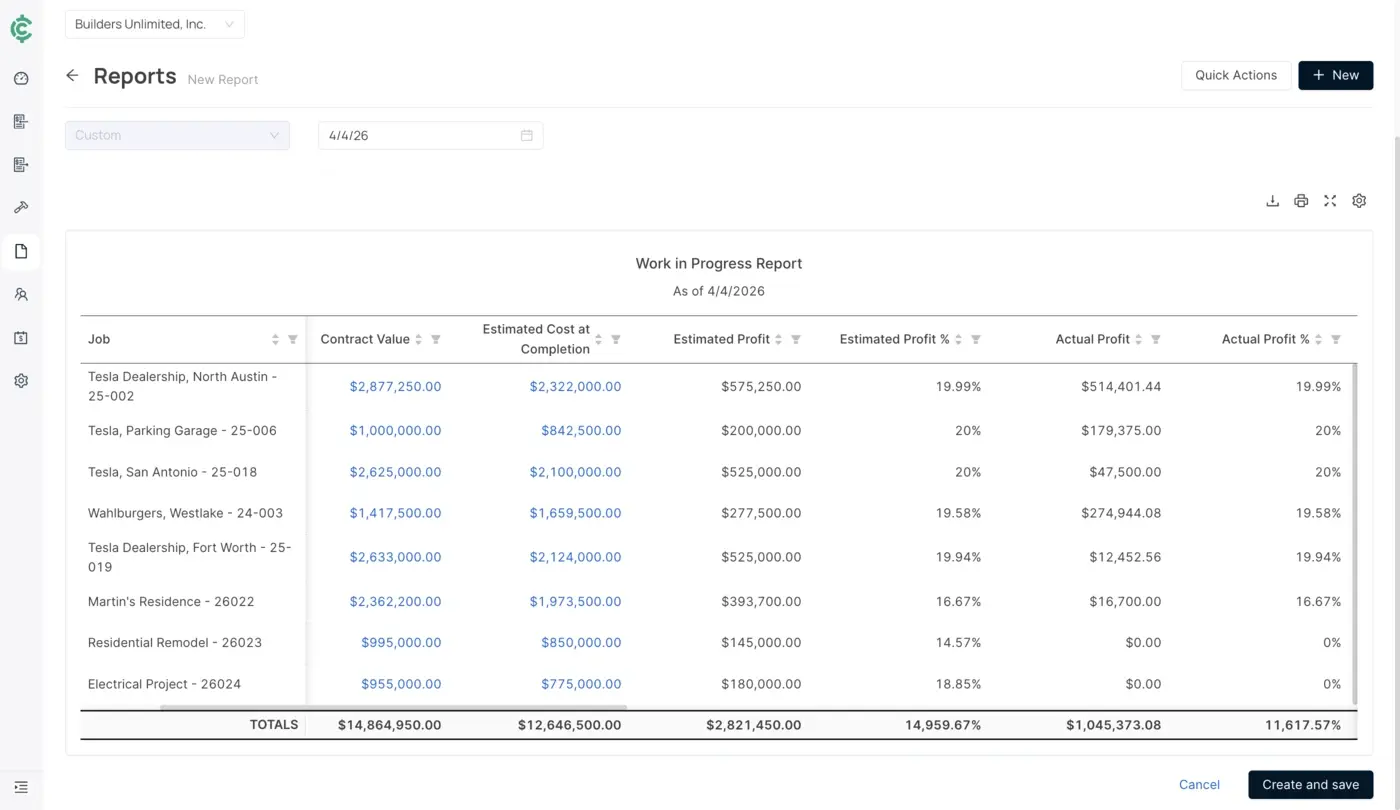Click the Create and save button
Image resolution: width=1400 pixels, height=810 pixels.
coord(1310,785)
